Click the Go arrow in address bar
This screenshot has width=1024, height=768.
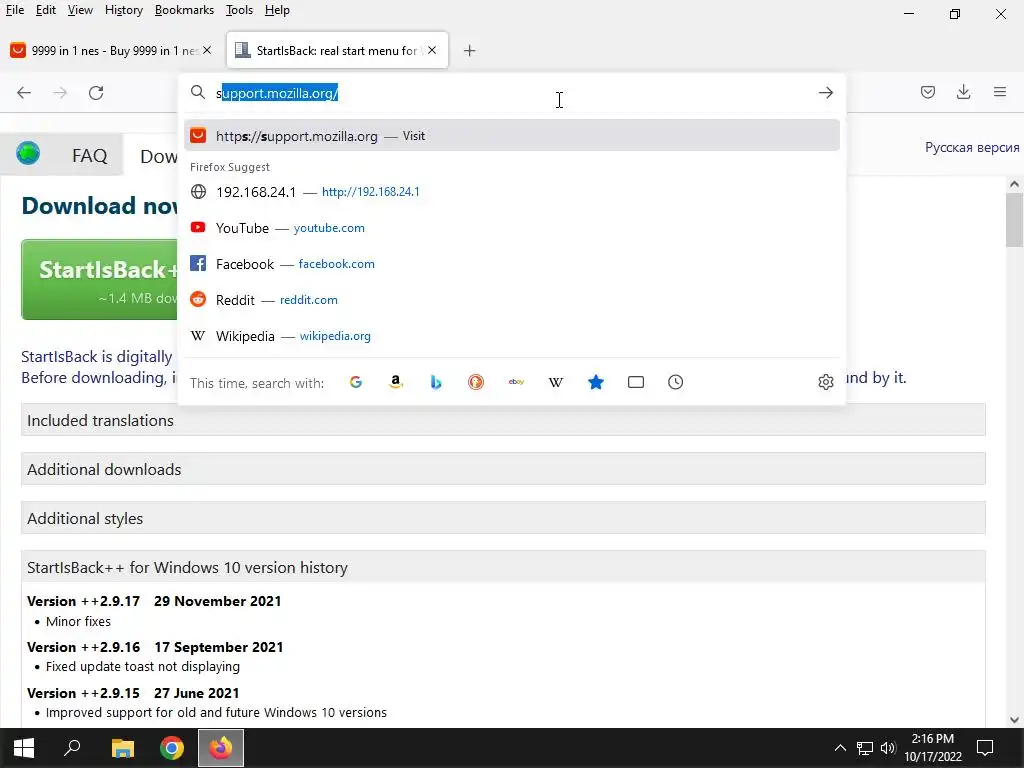[x=825, y=93]
